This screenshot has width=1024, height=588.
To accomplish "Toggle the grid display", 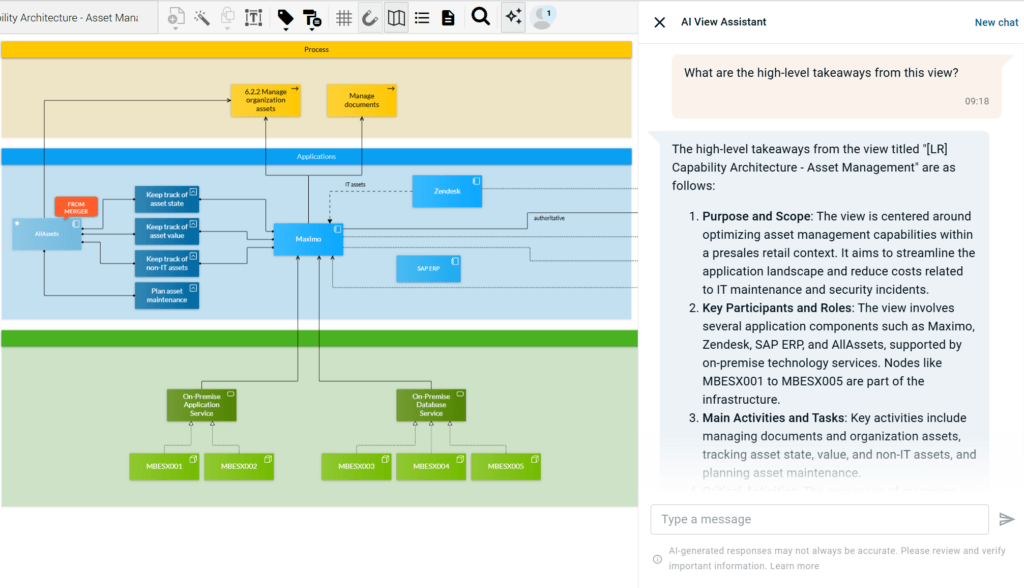I will pyautogui.click(x=344, y=18).
